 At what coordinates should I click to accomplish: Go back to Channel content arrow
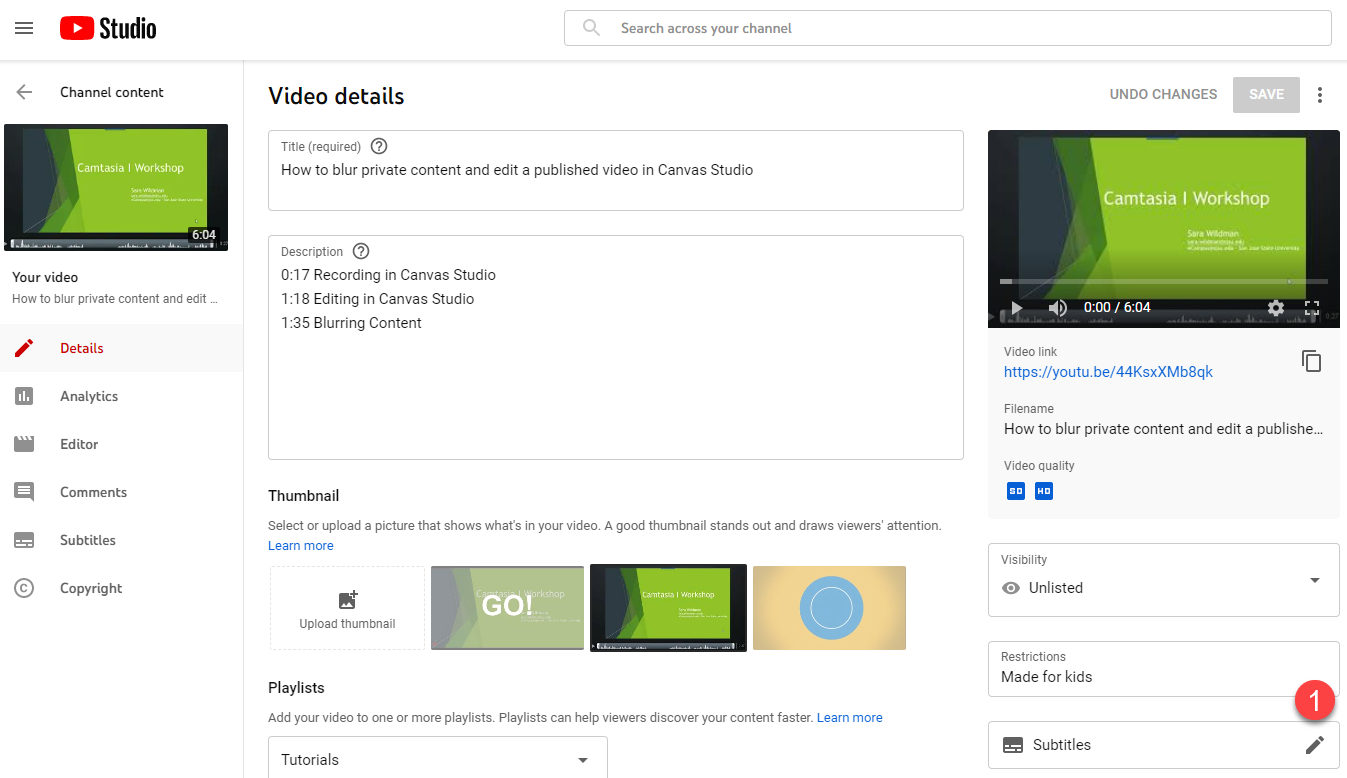(x=24, y=92)
